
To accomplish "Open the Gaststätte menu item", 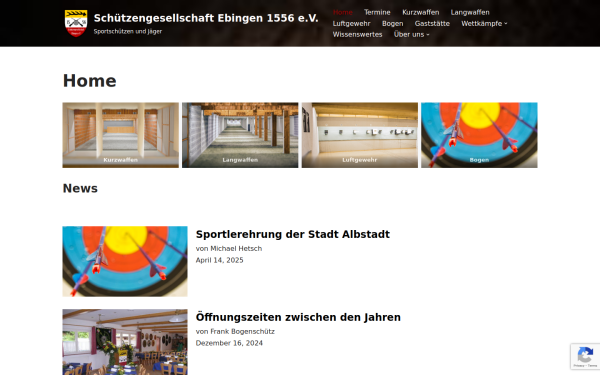I will click(432, 23).
